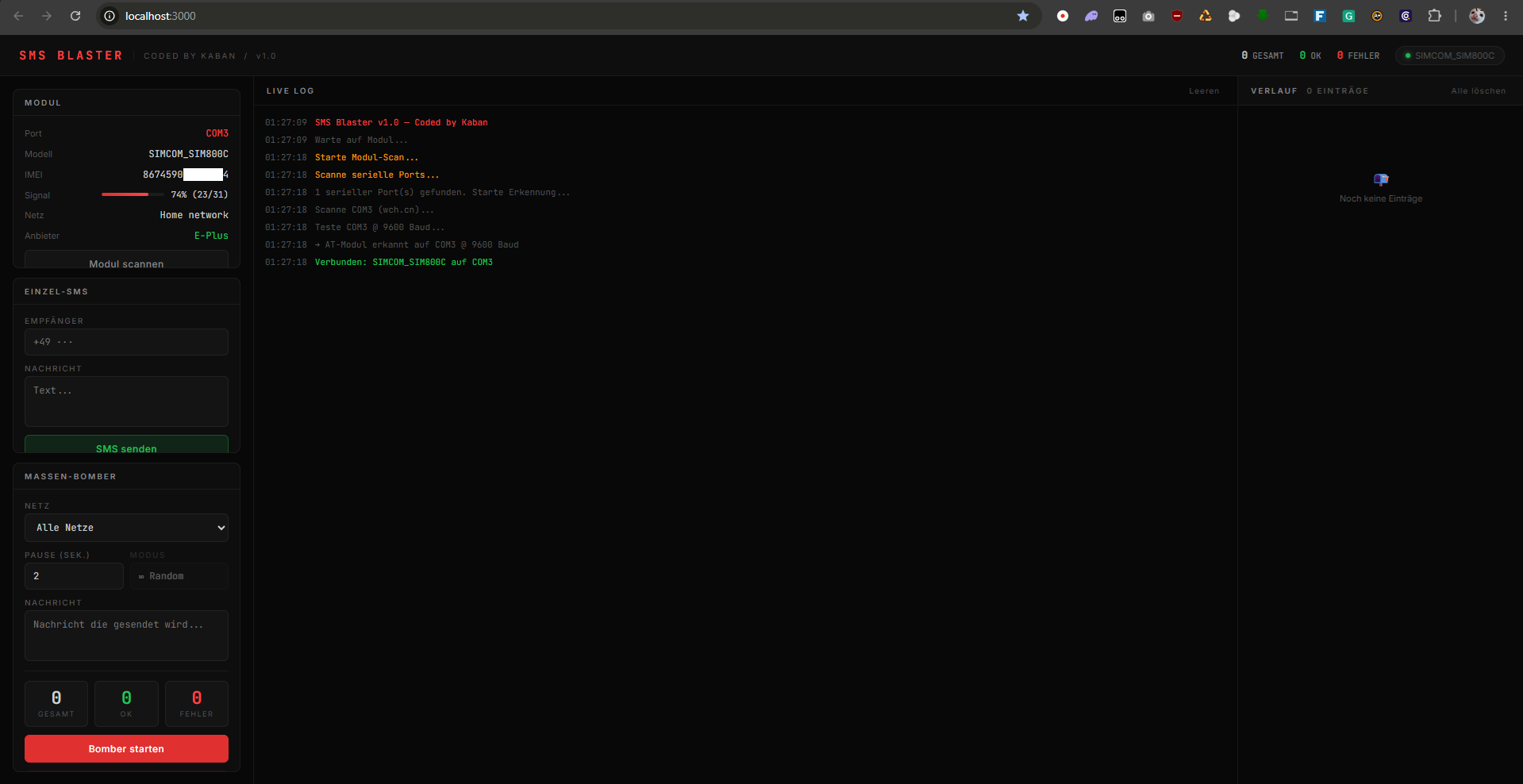Focus the Empfänger +49 input field

(126, 342)
